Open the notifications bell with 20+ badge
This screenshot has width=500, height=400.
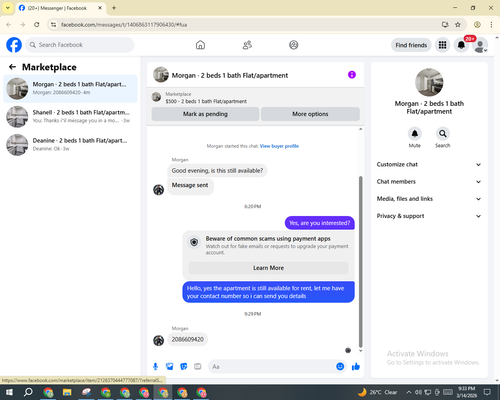461,45
